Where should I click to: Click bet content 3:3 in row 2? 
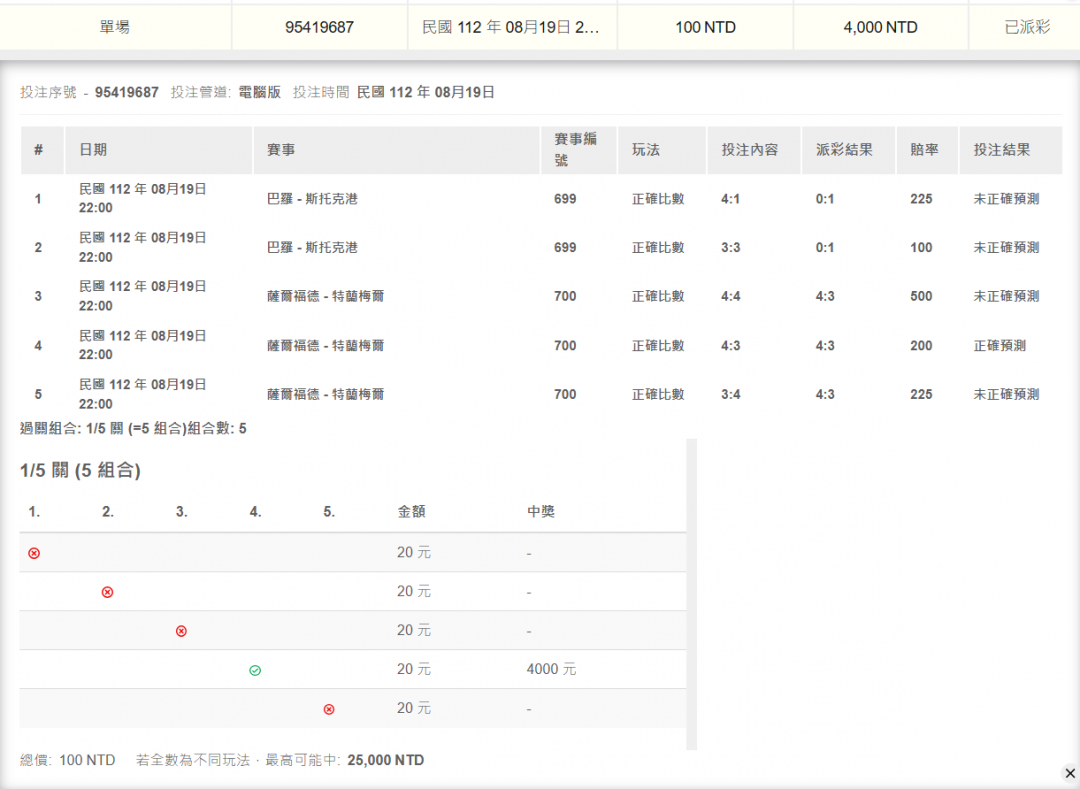coord(730,248)
